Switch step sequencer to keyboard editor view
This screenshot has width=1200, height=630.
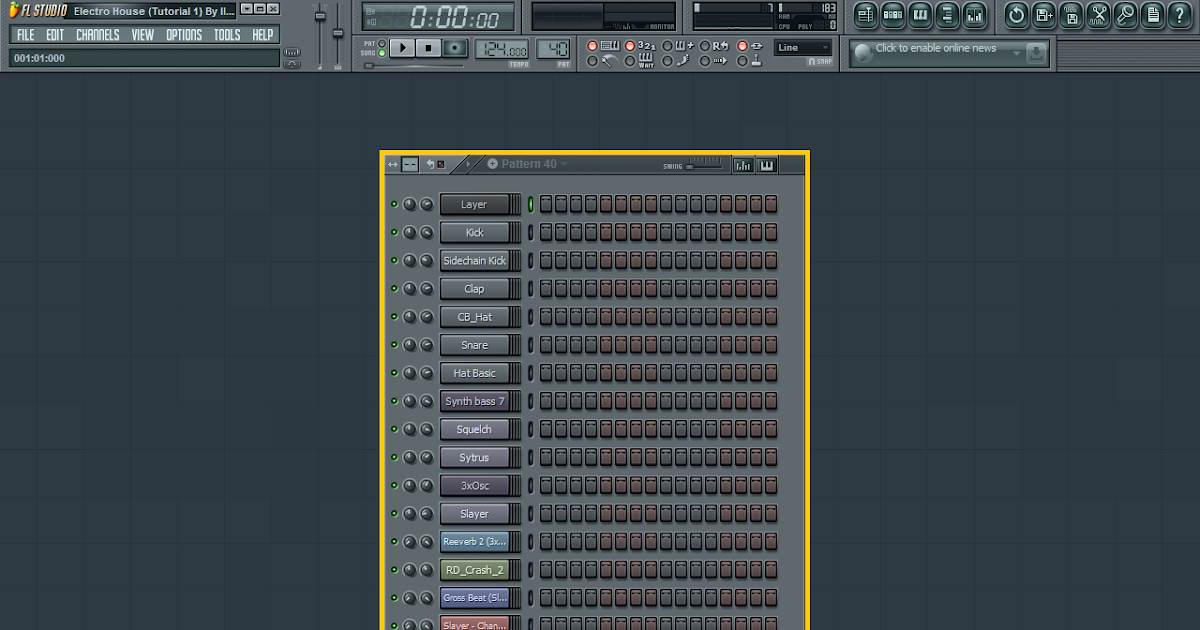point(766,164)
